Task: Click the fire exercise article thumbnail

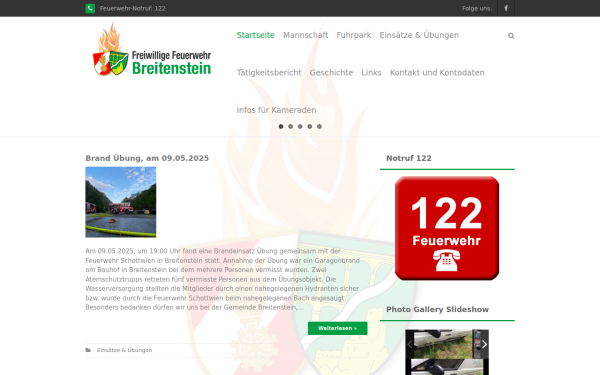Action: point(121,202)
